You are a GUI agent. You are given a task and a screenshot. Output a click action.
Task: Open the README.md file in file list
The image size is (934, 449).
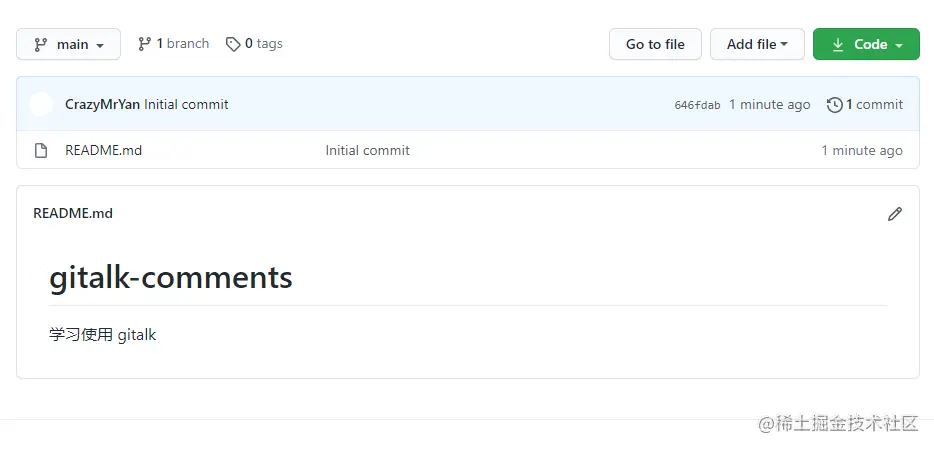103,151
